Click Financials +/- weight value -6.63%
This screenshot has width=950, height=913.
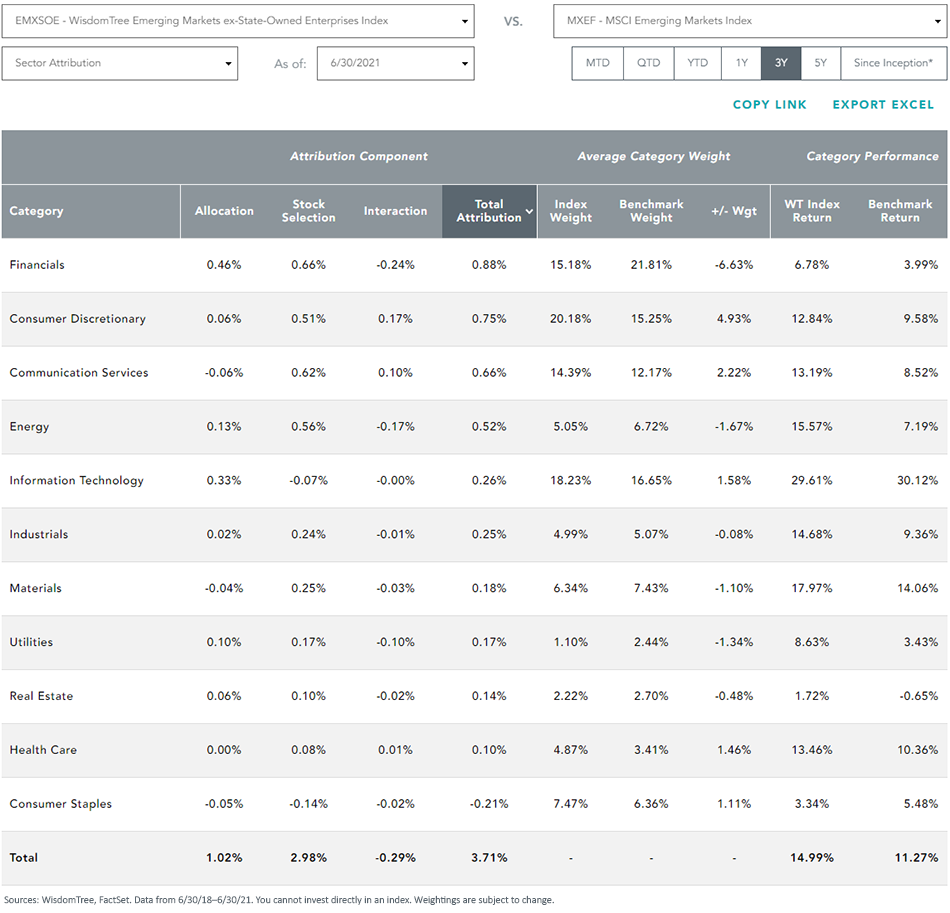coord(734,265)
